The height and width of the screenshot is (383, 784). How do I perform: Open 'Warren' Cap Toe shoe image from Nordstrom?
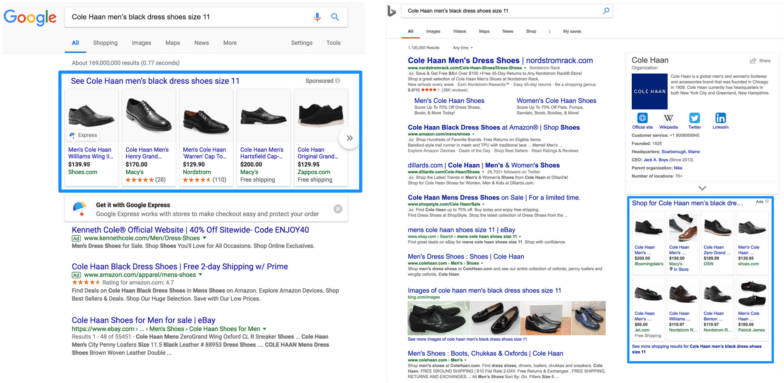(x=206, y=115)
